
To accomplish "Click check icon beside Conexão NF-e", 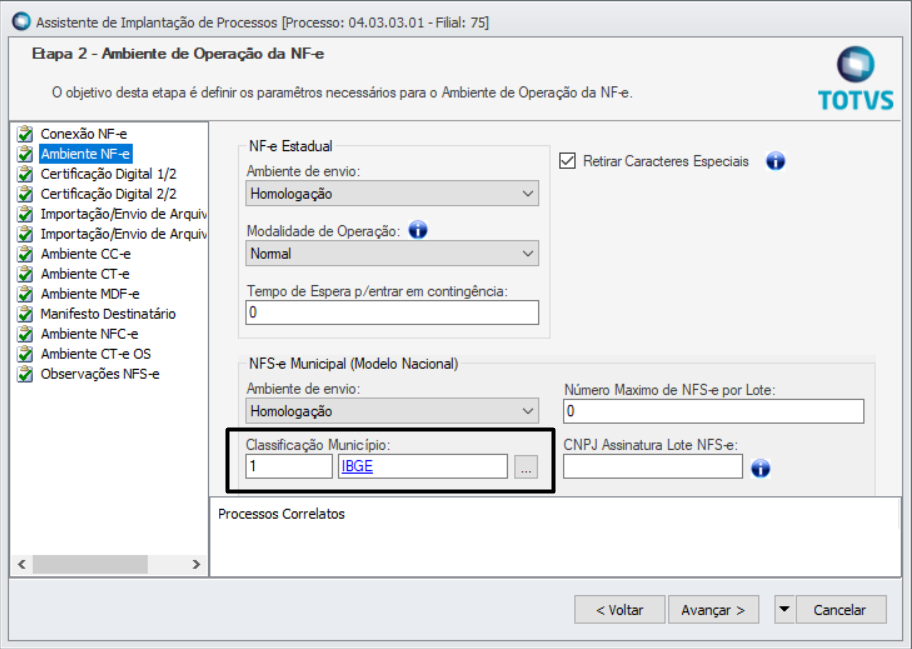I will coord(25,134).
